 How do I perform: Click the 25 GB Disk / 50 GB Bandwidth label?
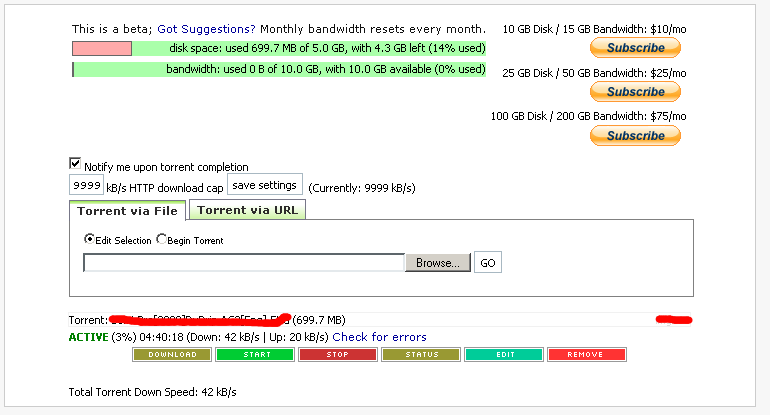(594, 73)
